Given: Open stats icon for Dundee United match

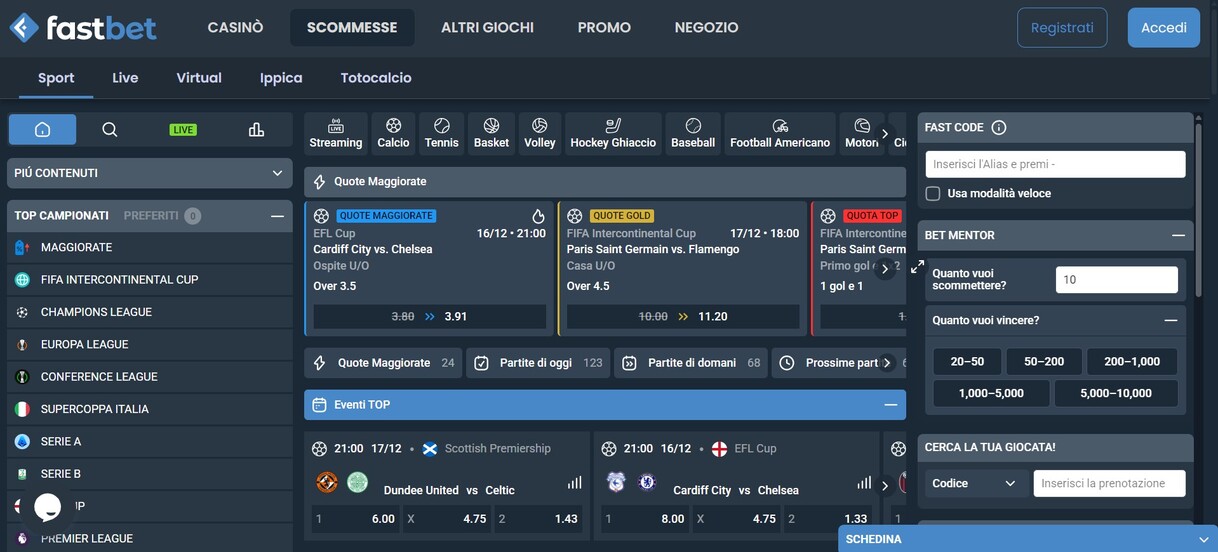Looking at the screenshot, I should pos(574,483).
